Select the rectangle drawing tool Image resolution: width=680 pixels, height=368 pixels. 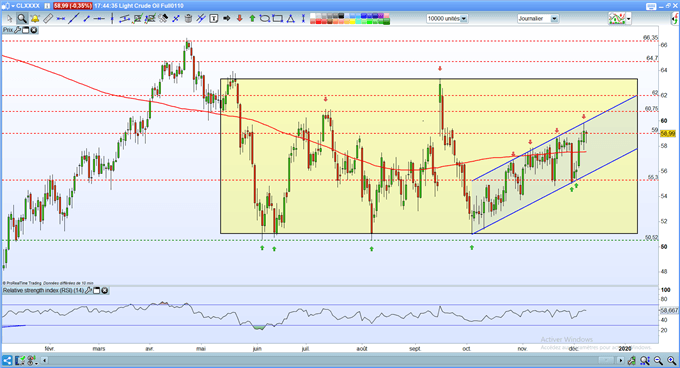(278, 19)
